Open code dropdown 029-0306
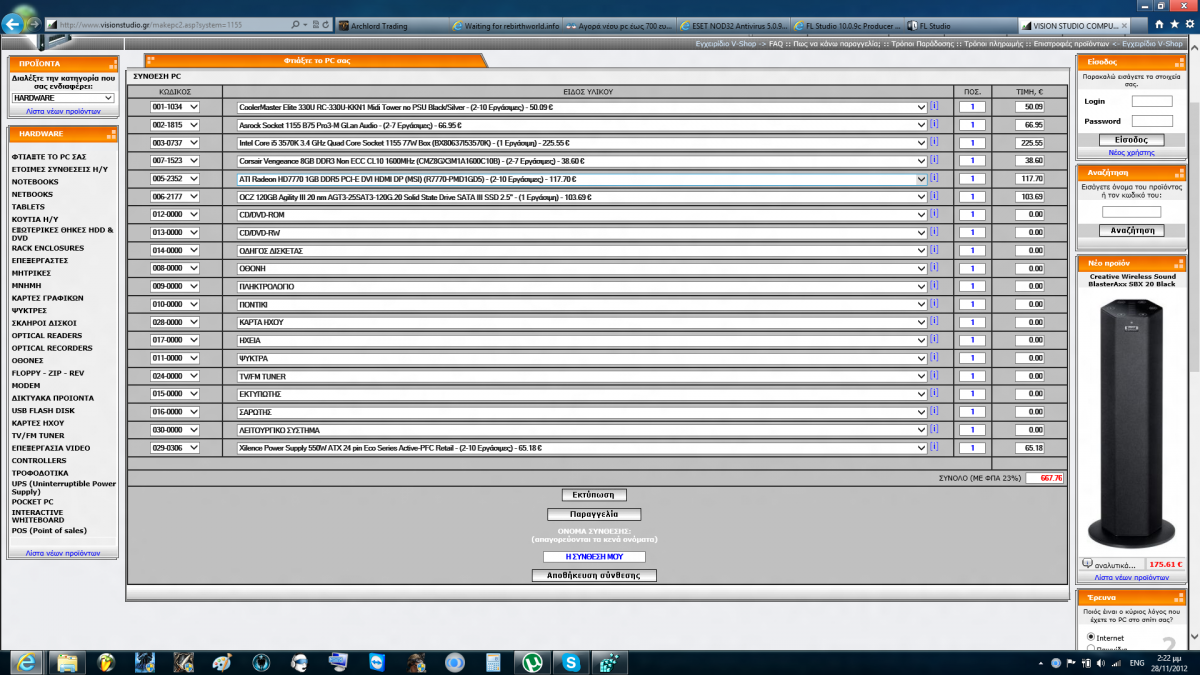Screen dimensions: 1200x675 point(175,448)
